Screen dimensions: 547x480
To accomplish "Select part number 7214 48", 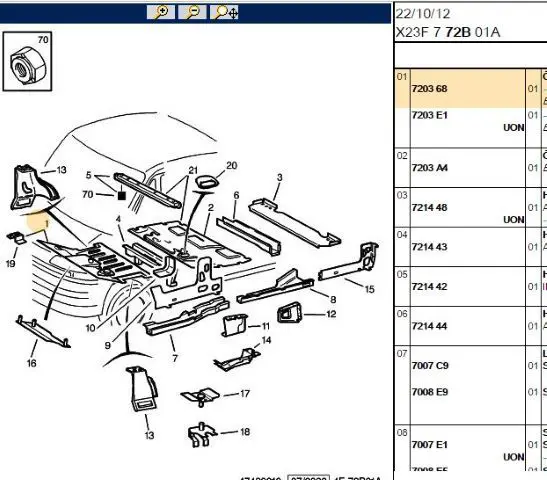I will pyautogui.click(x=429, y=208).
